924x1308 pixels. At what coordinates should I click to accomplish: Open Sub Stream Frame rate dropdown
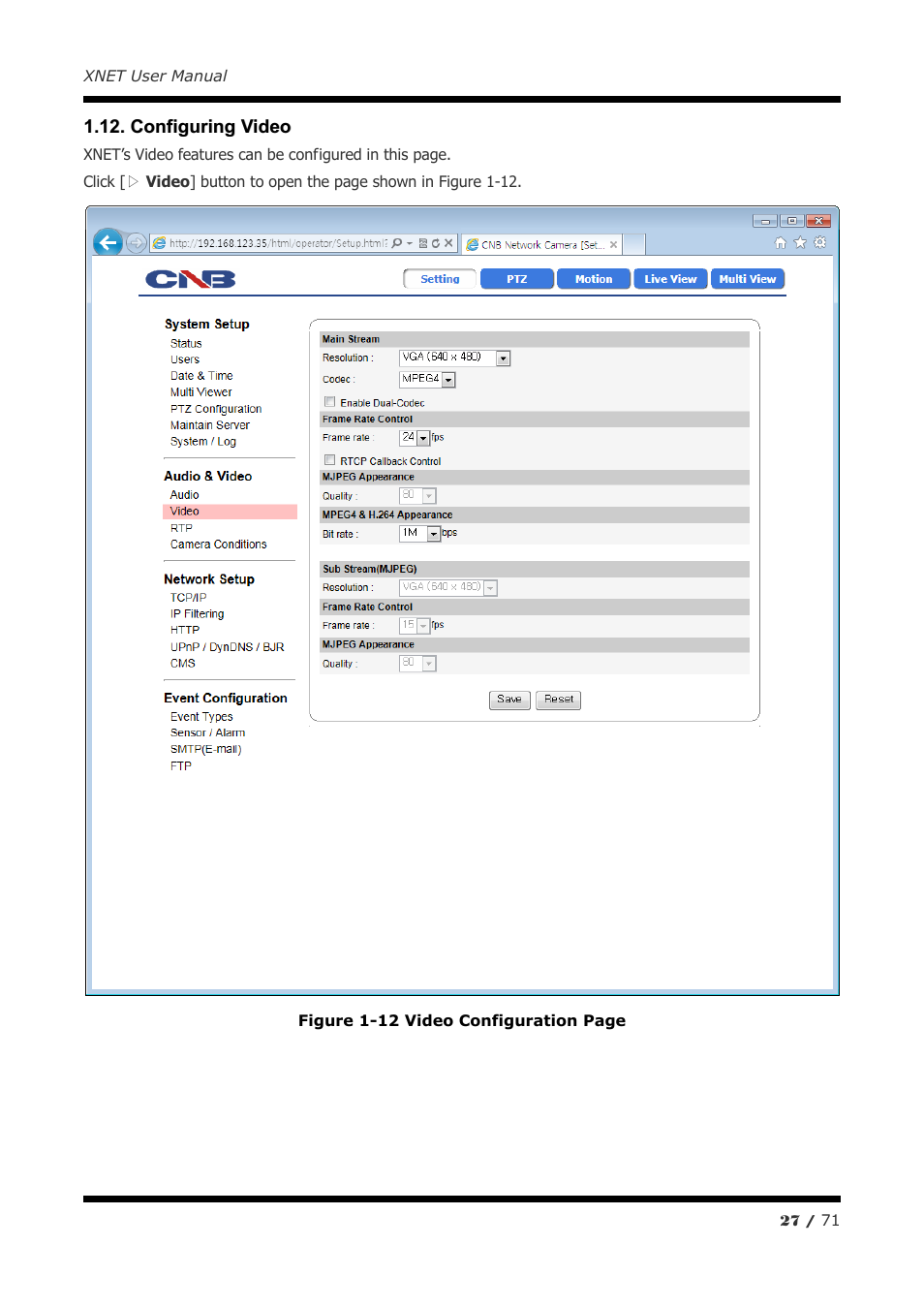(415, 626)
